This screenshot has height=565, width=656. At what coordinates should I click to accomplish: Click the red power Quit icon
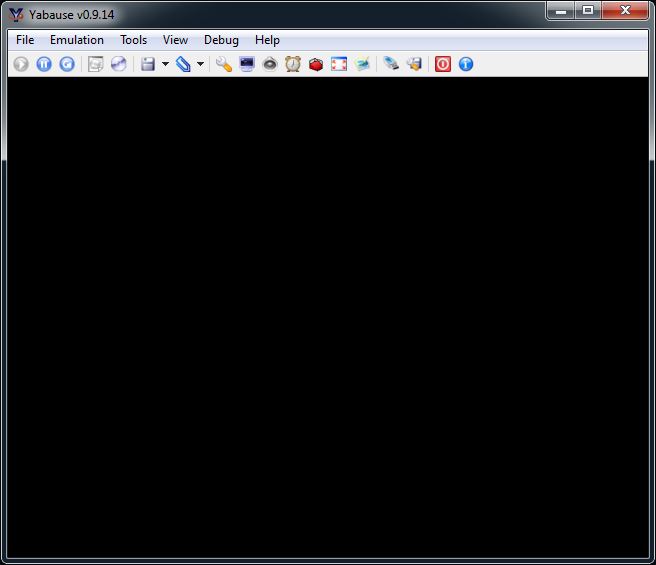pos(443,64)
